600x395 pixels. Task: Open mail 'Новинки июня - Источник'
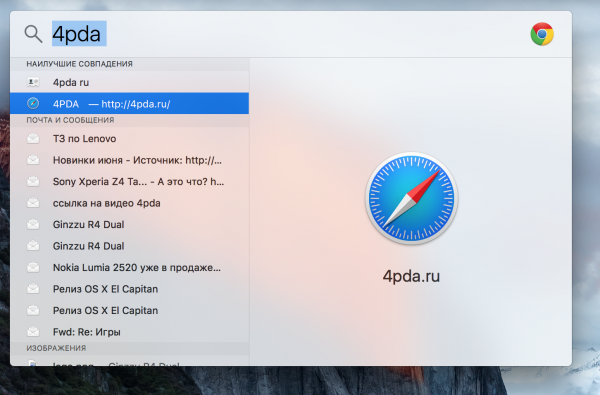tap(129, 160)
